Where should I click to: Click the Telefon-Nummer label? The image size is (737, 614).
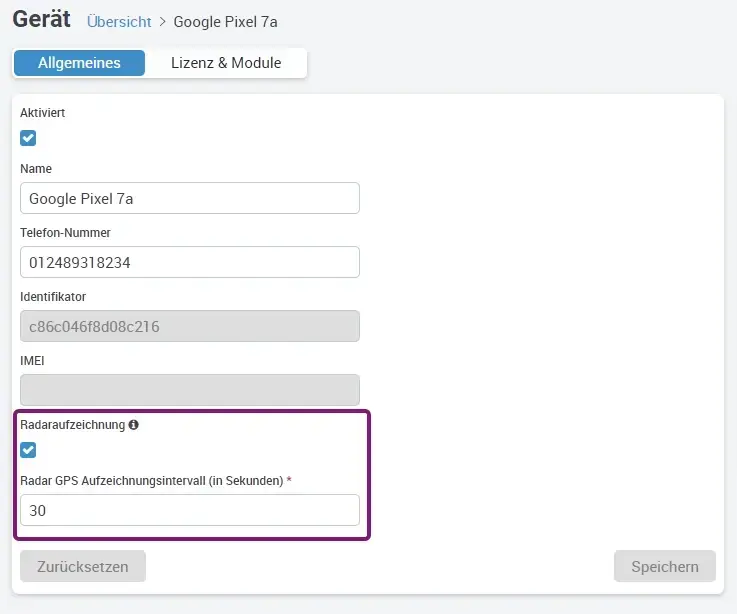click(x=65, y=233)
